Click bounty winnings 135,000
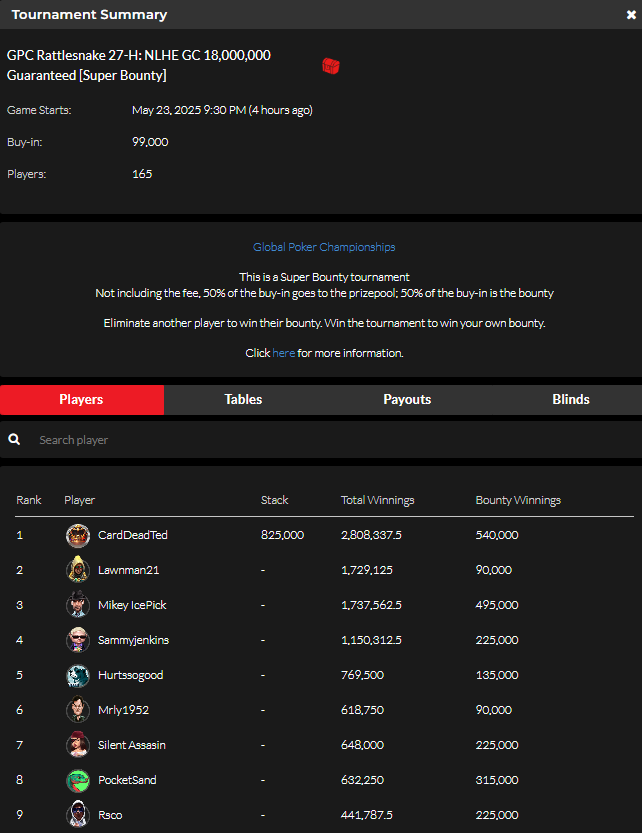The height and width of the screenshot is (833, 642). [x=497, y=675]
